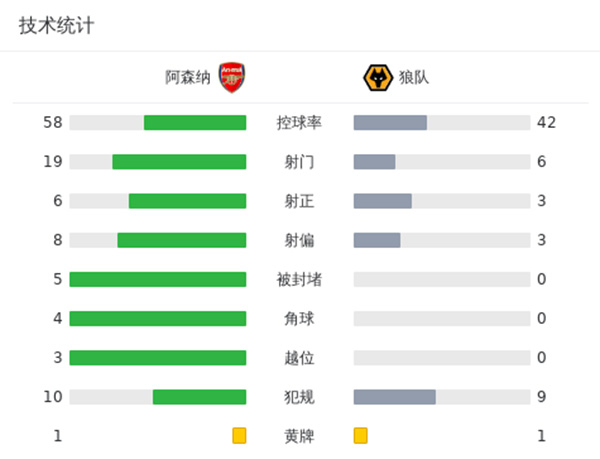This screenshot has width=600, height=459.
Task: Open the 狼队 team name link
Action: coord(413,78)
